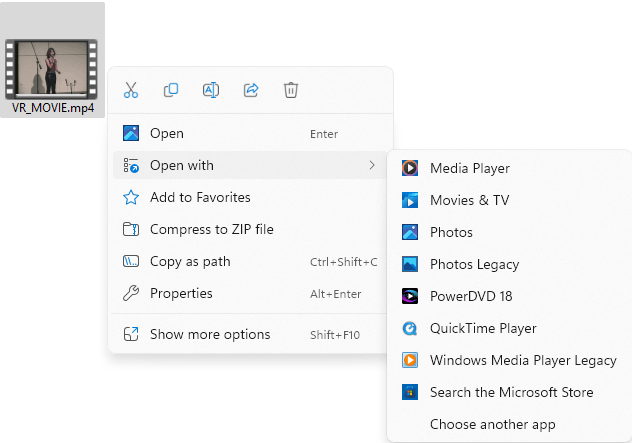Image resolution: width=632 pixels, height=443 pixels.
Task: Click the wrench icon beside Properties
Action: coord(131,293)
